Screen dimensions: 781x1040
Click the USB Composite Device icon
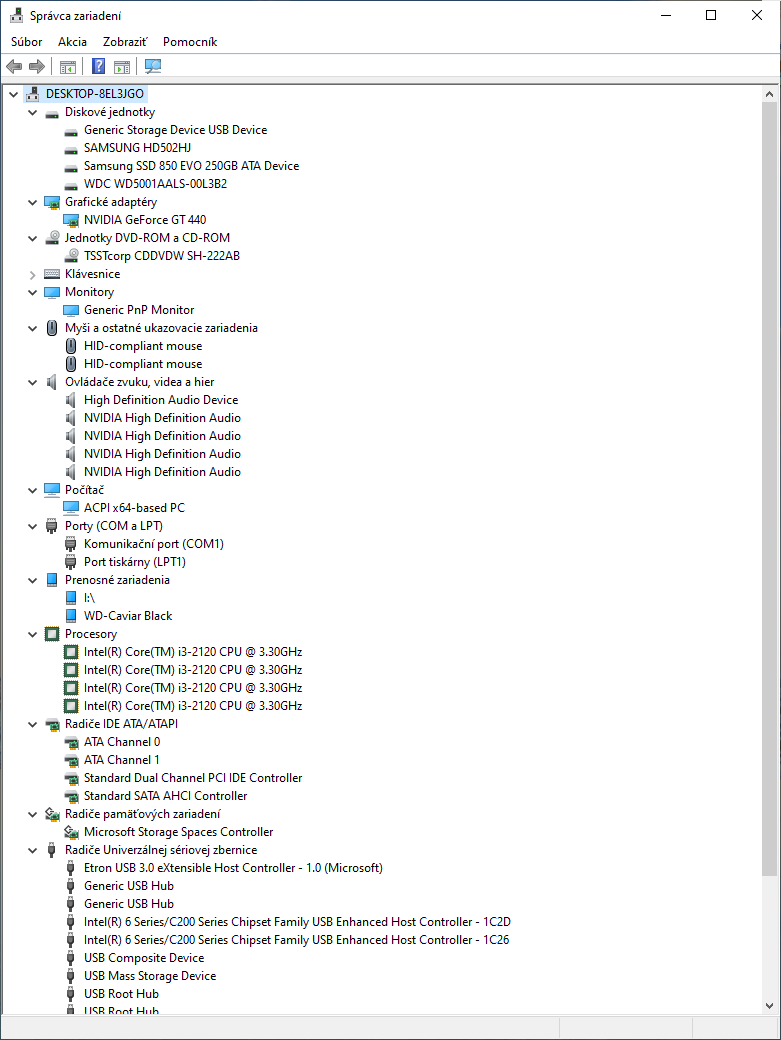pyautogui.click(x=71, y=958)
